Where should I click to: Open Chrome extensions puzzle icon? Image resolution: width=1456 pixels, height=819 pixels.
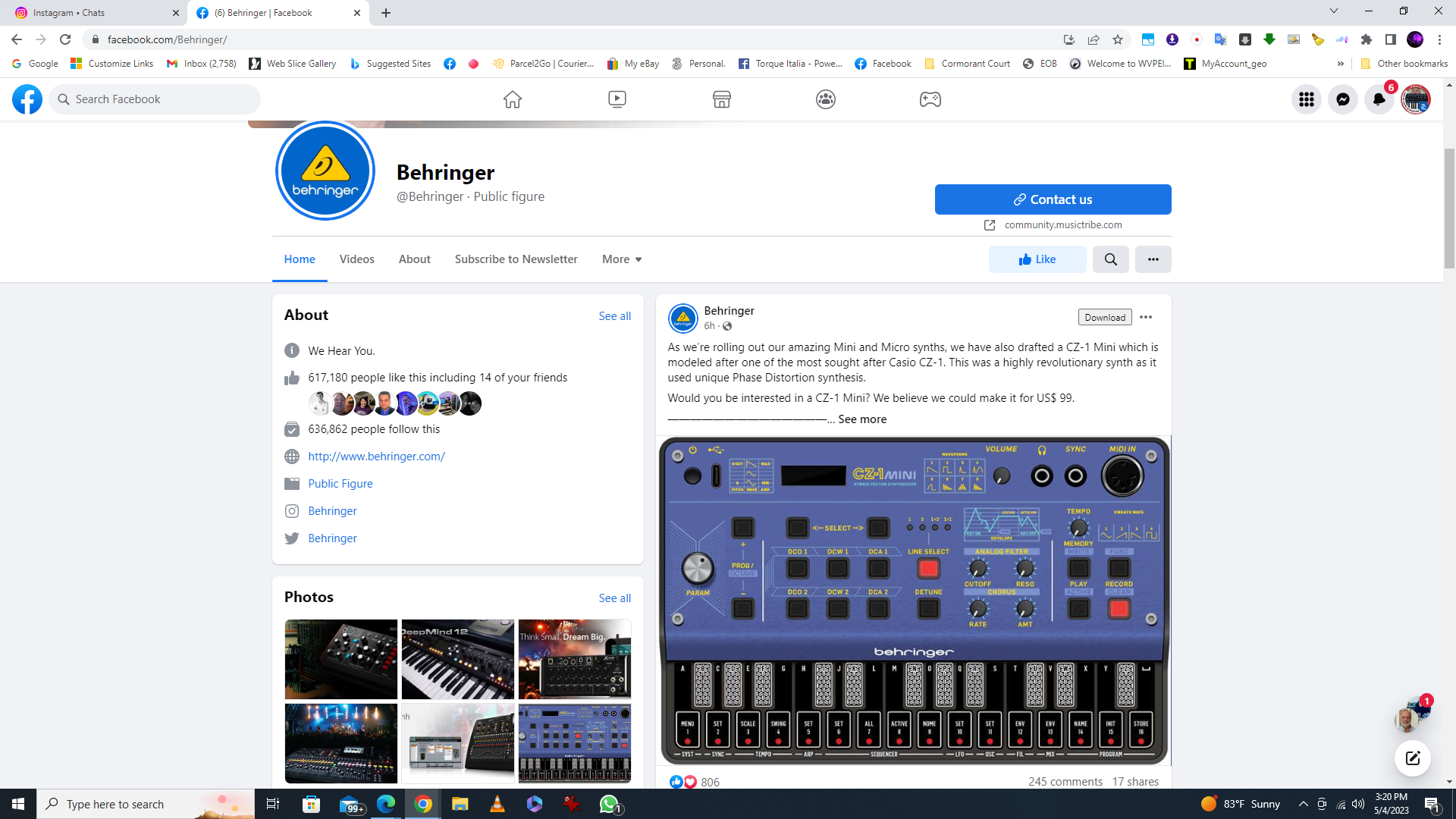click(x=1367, y=39)
